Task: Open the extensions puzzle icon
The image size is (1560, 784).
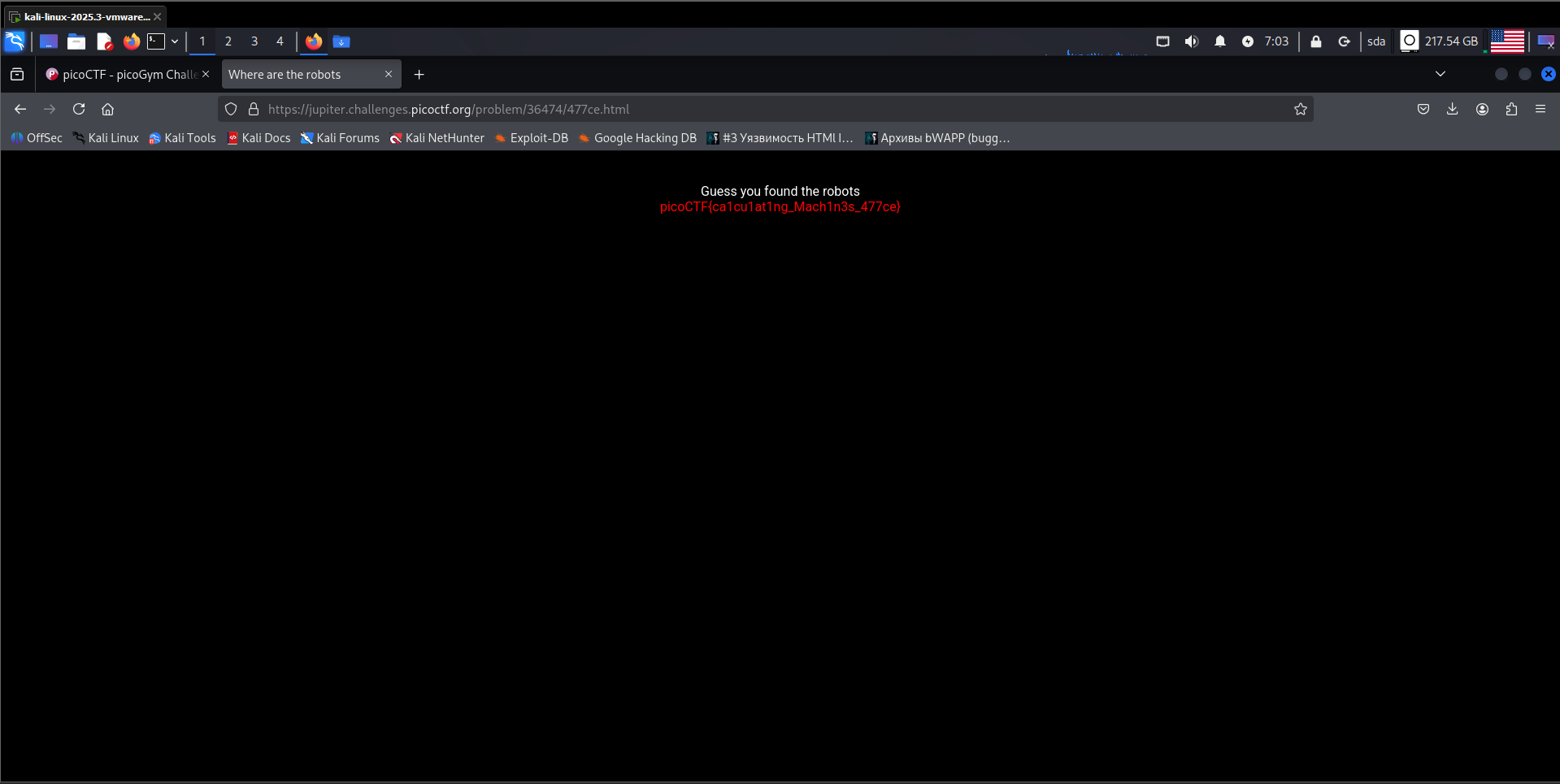Action: point(1511,109)
